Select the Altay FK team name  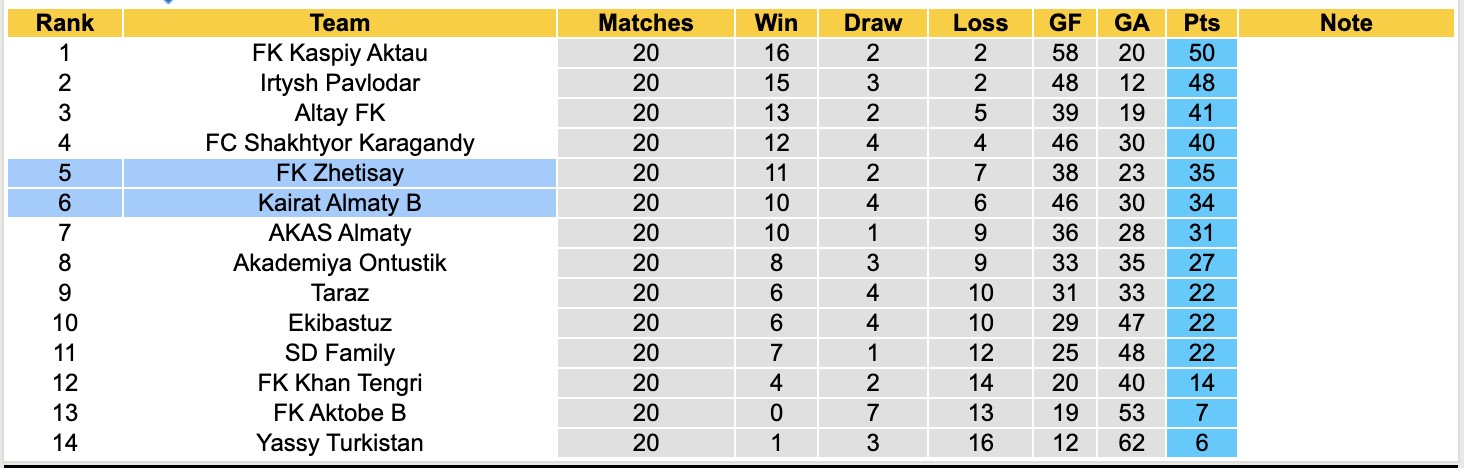(339, 113)
